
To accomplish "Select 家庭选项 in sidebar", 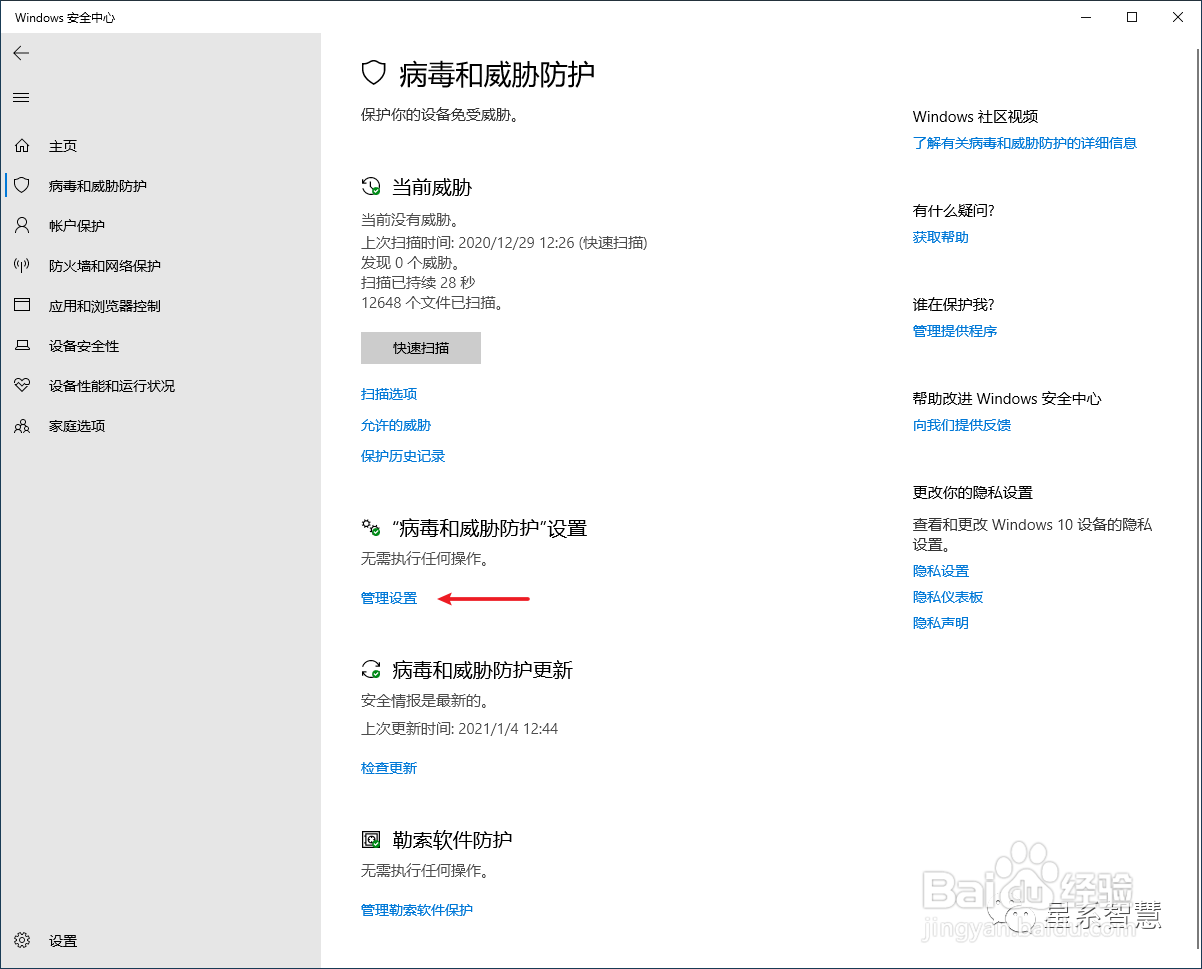I will click(x=77, y=426).
